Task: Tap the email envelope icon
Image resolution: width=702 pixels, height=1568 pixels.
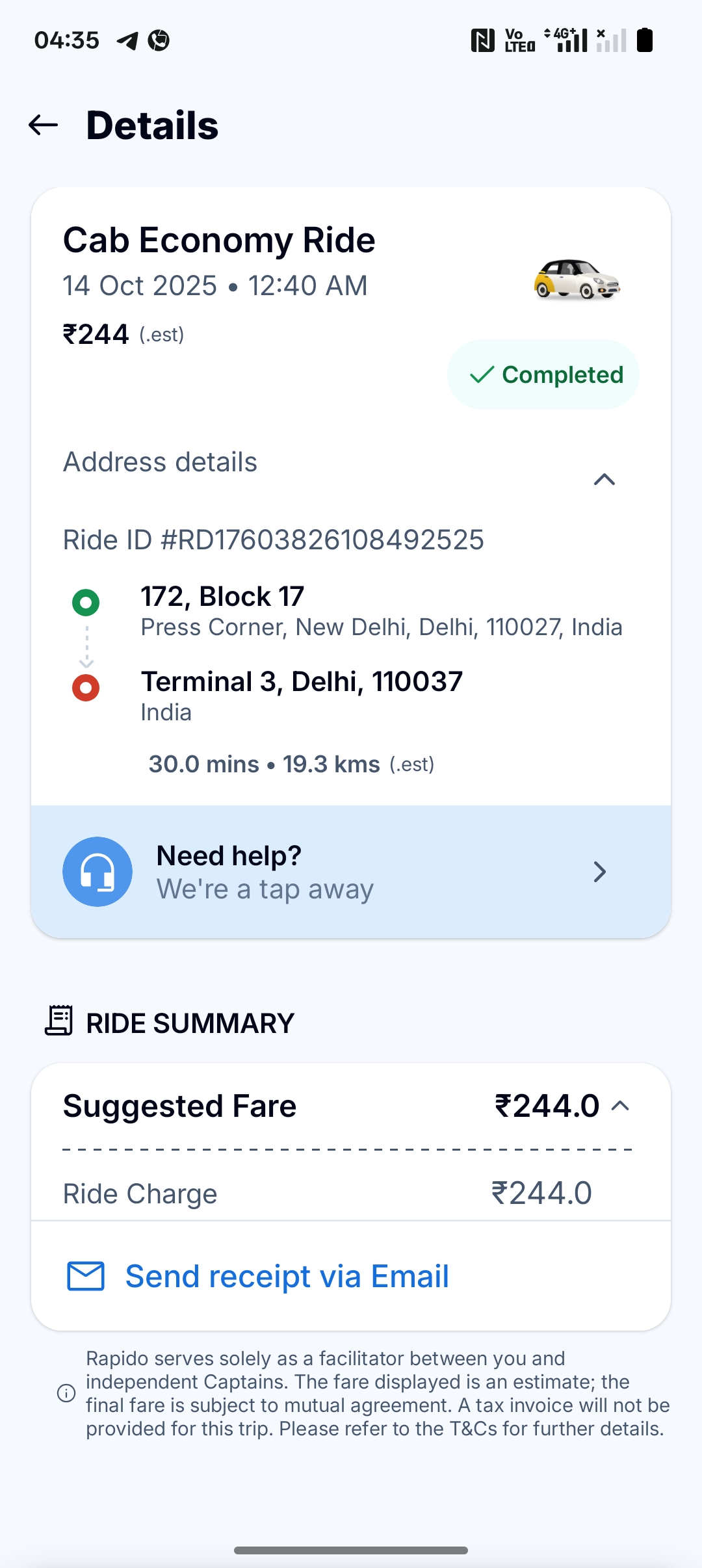Action: [86, 1275]
